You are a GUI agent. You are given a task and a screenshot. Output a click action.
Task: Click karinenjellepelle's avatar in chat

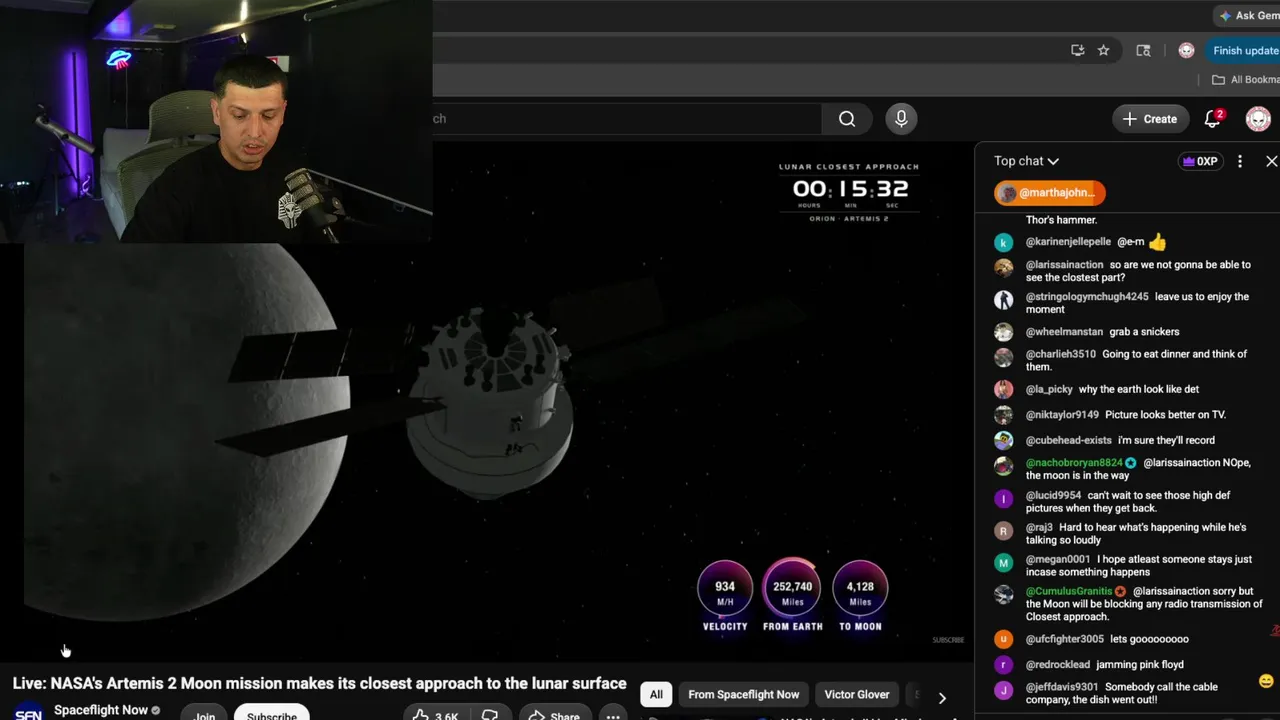[x=1004, y=243]
